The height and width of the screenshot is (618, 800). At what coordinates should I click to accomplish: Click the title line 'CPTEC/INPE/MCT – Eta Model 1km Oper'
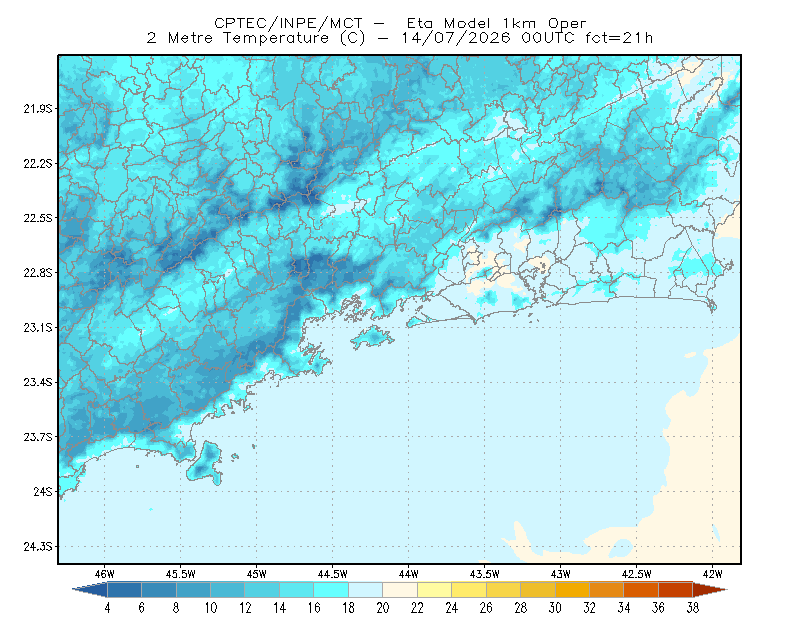tap(400, 23)
